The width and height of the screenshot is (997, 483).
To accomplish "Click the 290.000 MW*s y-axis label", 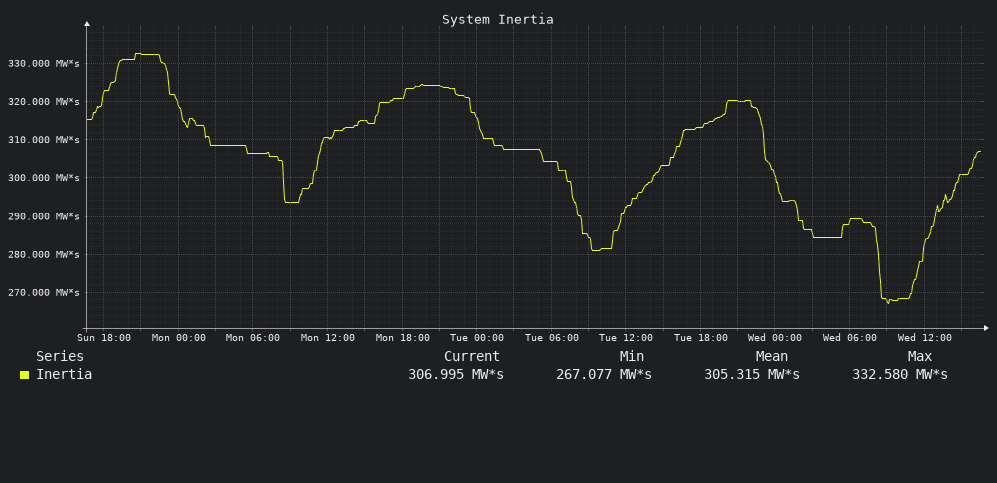I will click(x=44, y=216).
